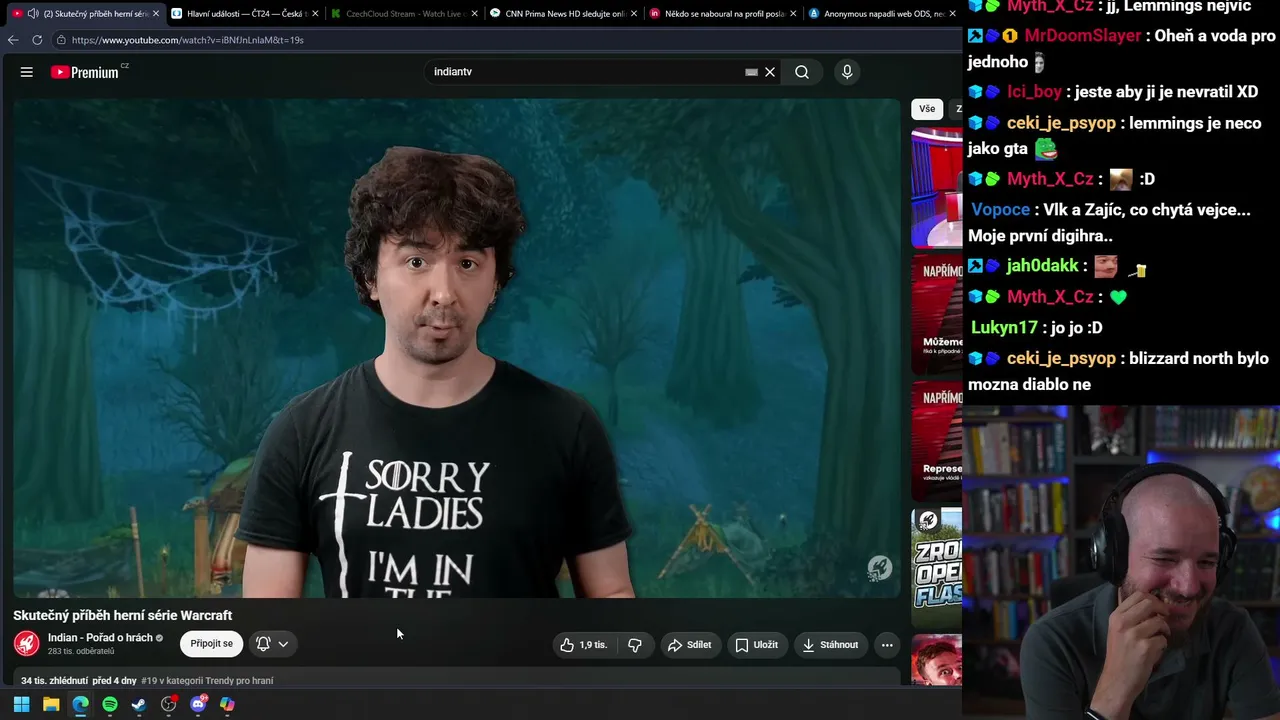Open the red news studio suggested video
The image size is (1280, 720).
pyautogui.click(x=937, y=188)
